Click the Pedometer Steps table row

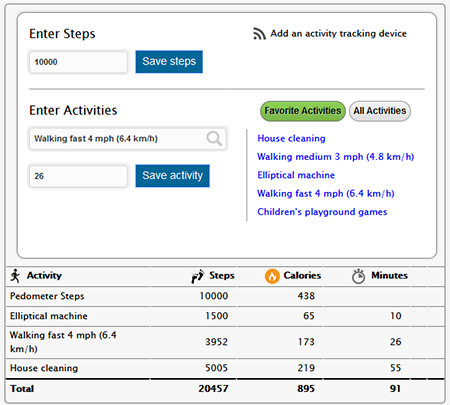tap(225, 296)
